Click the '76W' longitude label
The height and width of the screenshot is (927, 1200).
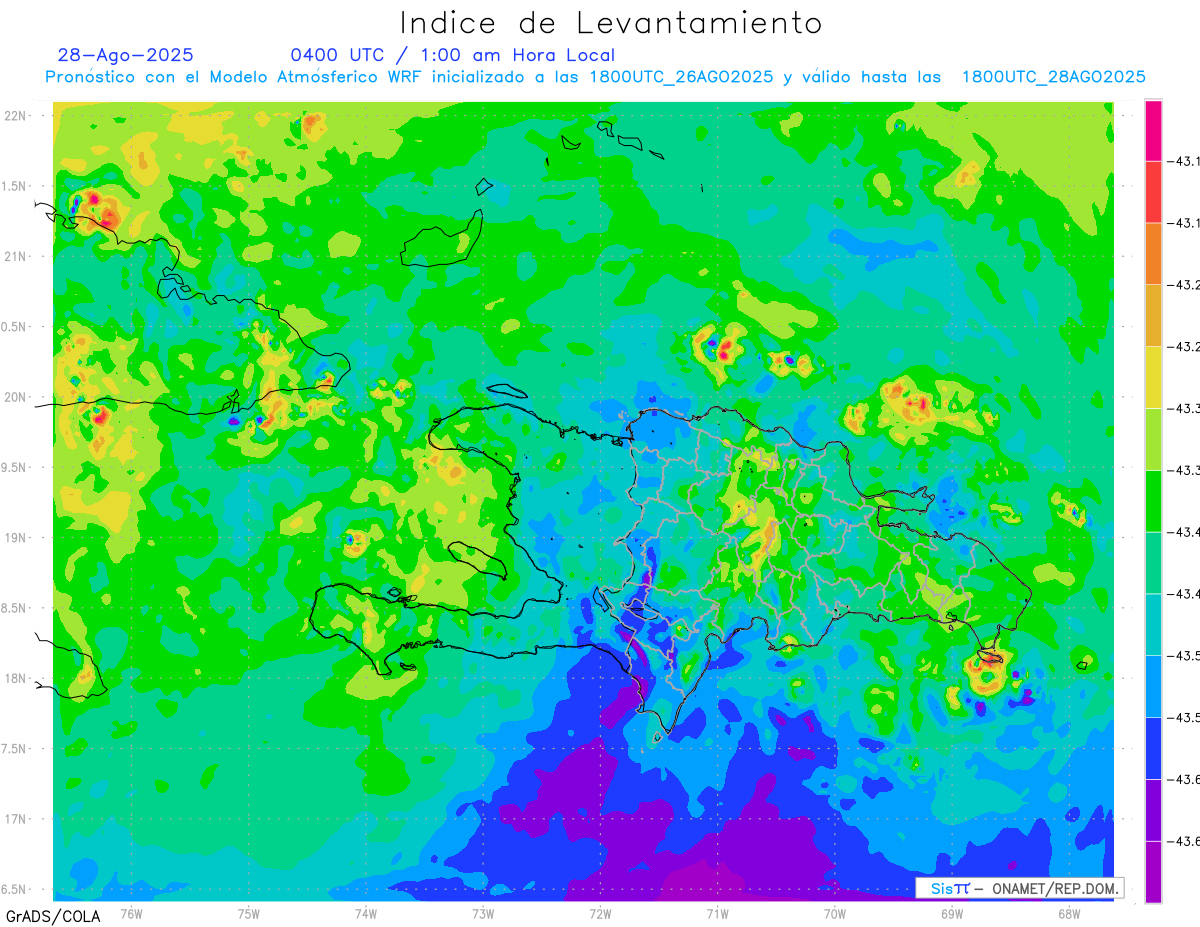pyautogui.click(x=131, y=913)
